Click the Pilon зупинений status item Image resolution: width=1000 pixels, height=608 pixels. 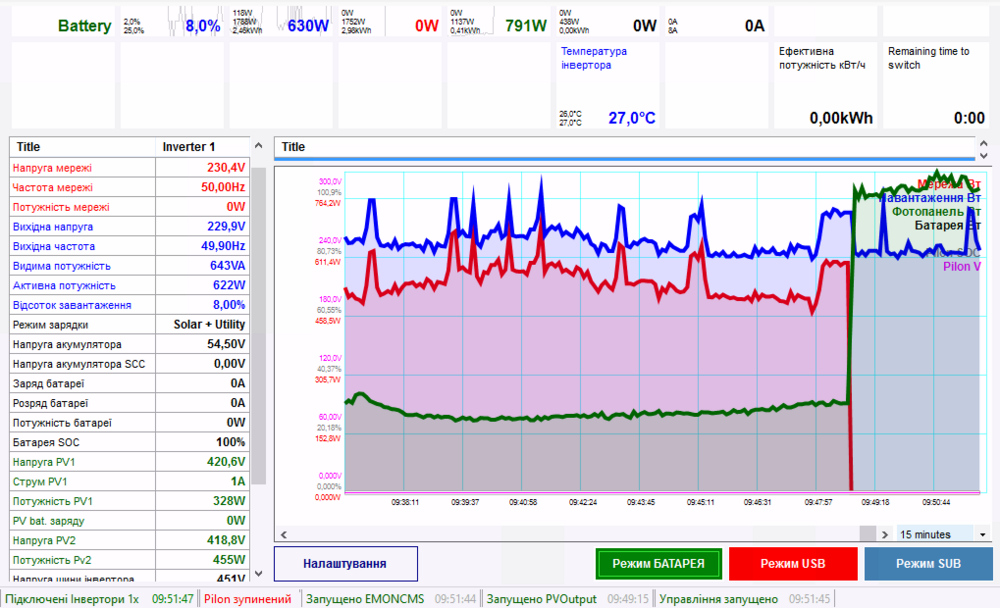coord(248,599)
